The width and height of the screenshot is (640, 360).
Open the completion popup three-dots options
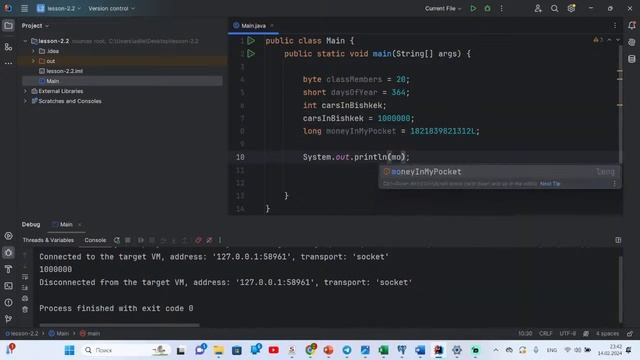point(614,184)
